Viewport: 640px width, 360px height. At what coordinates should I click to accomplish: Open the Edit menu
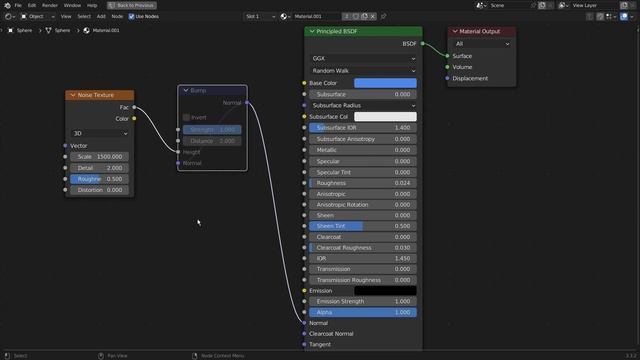pyautogui.click(x=31, y=5)
